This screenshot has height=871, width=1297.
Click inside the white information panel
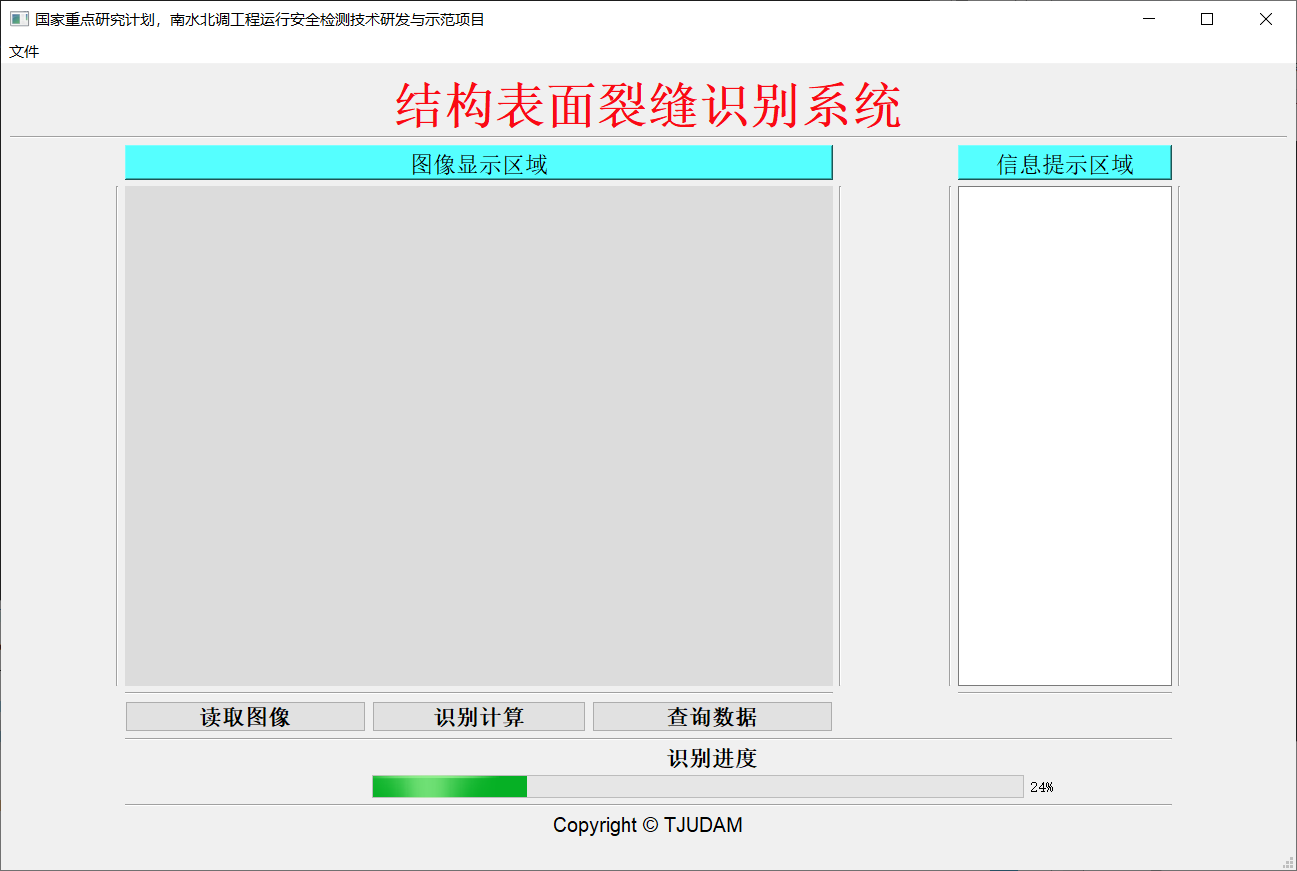coord(1064,435)
